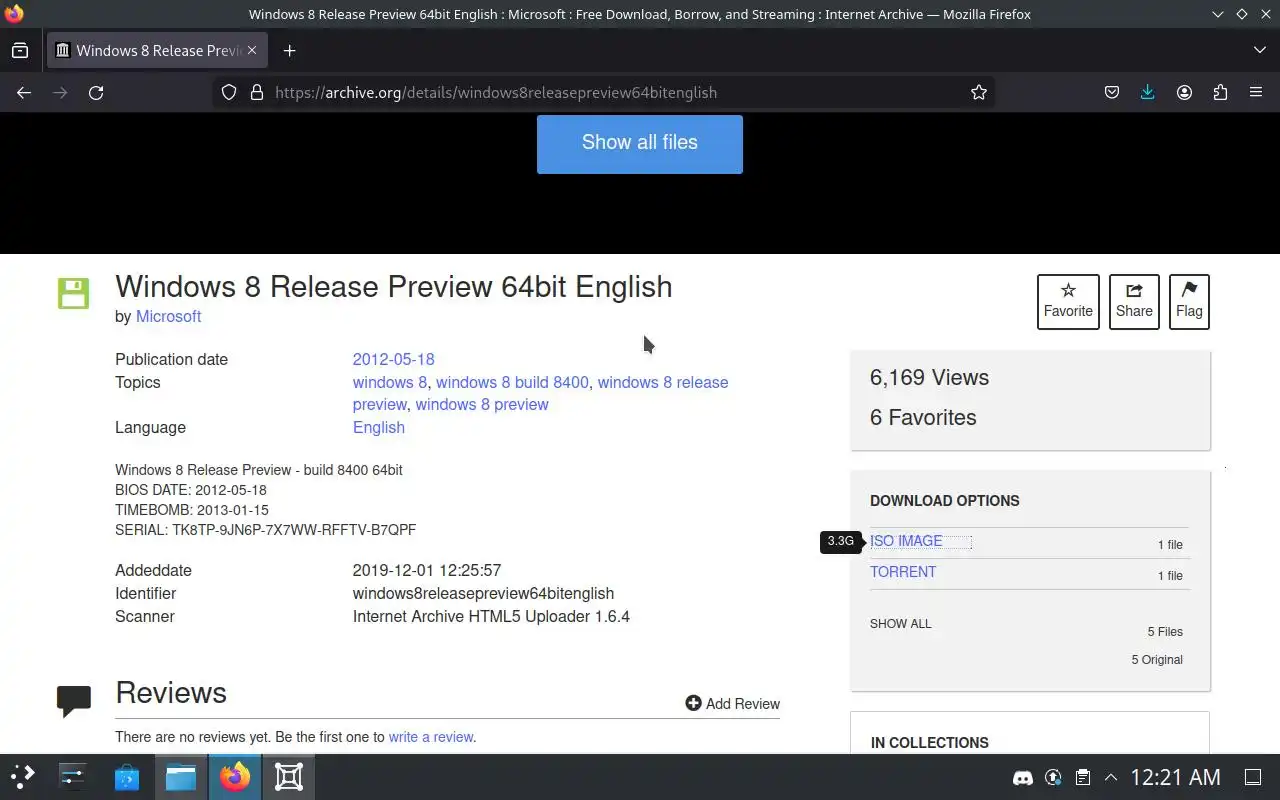Screen dimensions: 1280x800
Task: Click the write a review link
Action: click(x=431, y=737)
